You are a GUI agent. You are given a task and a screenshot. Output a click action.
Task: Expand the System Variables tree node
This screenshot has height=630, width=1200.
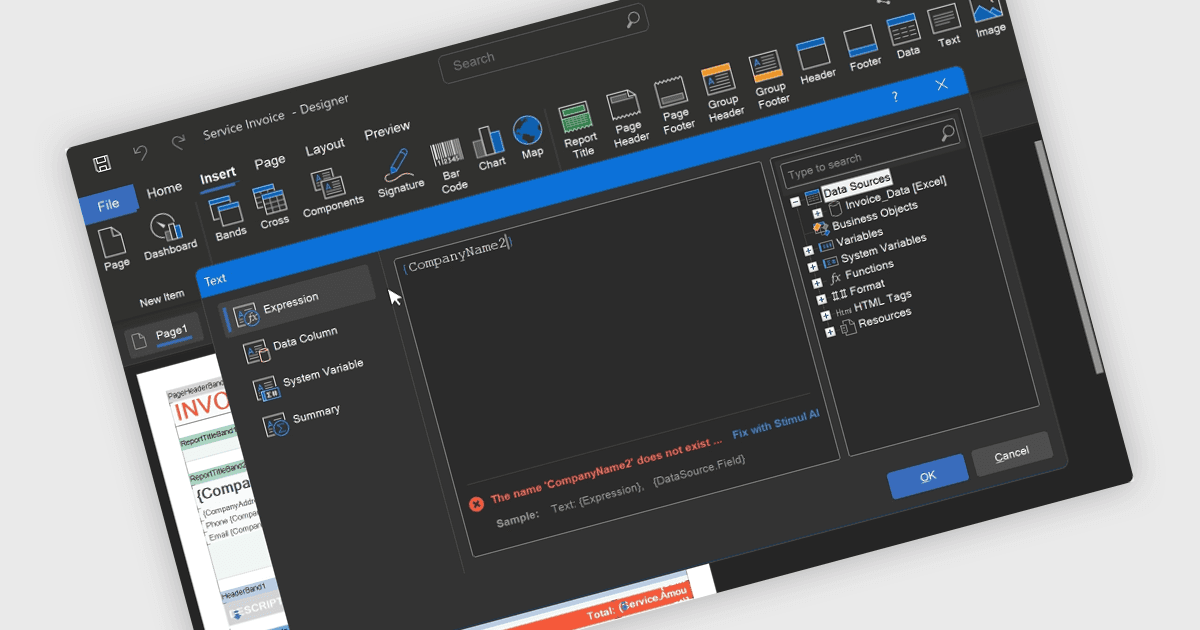813,266
